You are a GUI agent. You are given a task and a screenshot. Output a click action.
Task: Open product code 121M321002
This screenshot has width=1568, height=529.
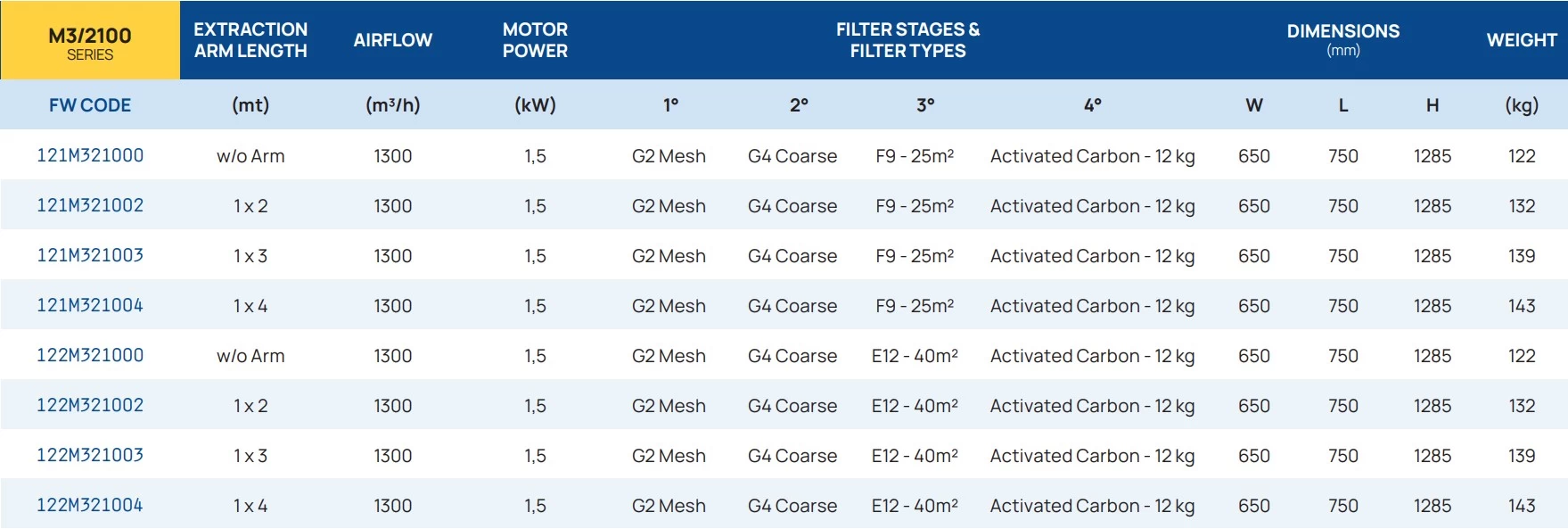point(90,205)
